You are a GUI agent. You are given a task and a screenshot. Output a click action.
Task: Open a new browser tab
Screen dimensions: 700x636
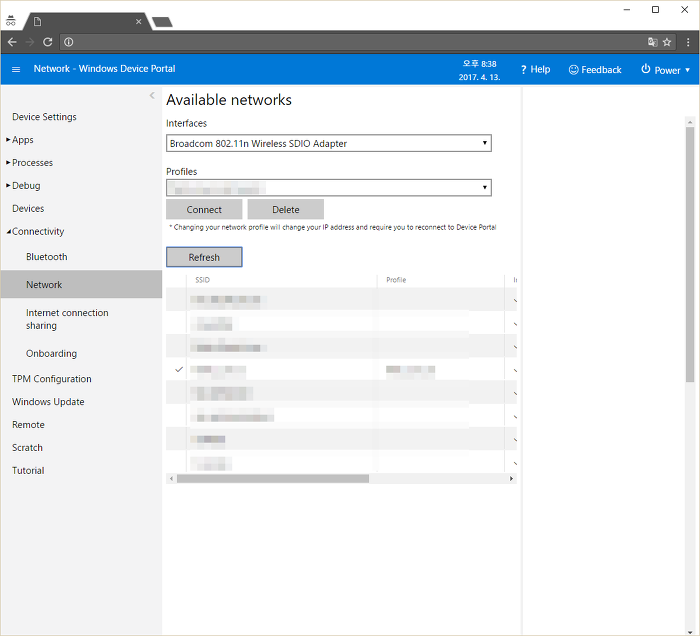point(162,22)
